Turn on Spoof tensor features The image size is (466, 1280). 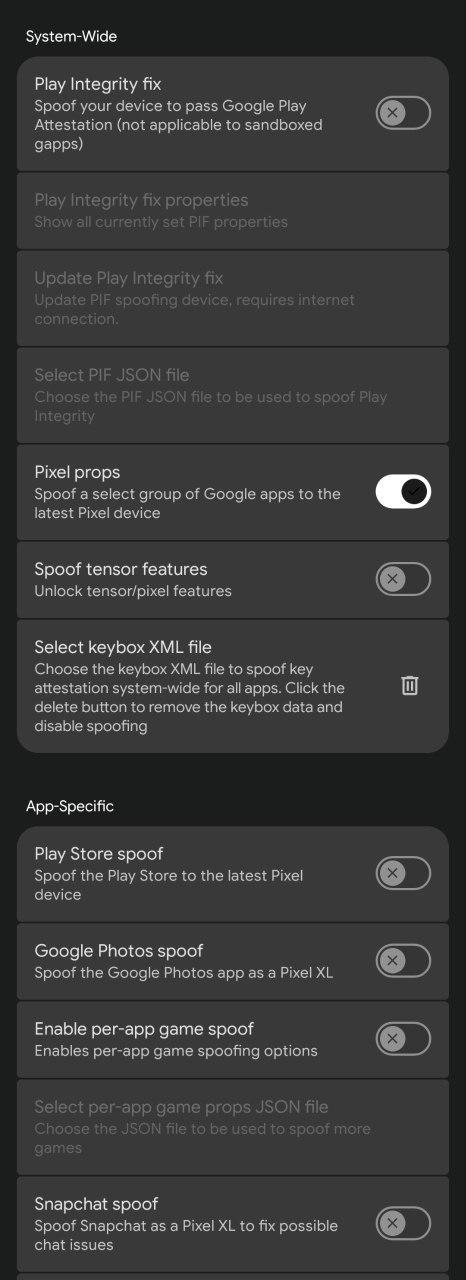[403, 579]
